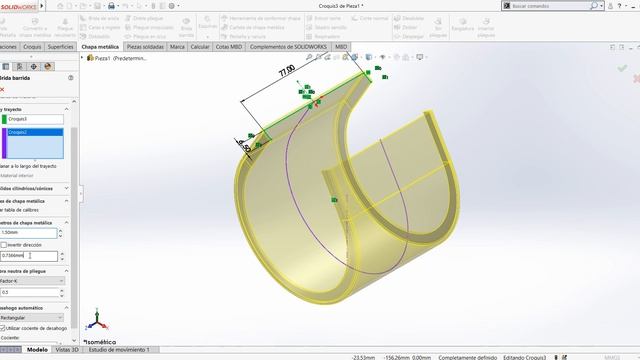
Task: Click the Desplegar ribbon tool
Action: point(409,36)
